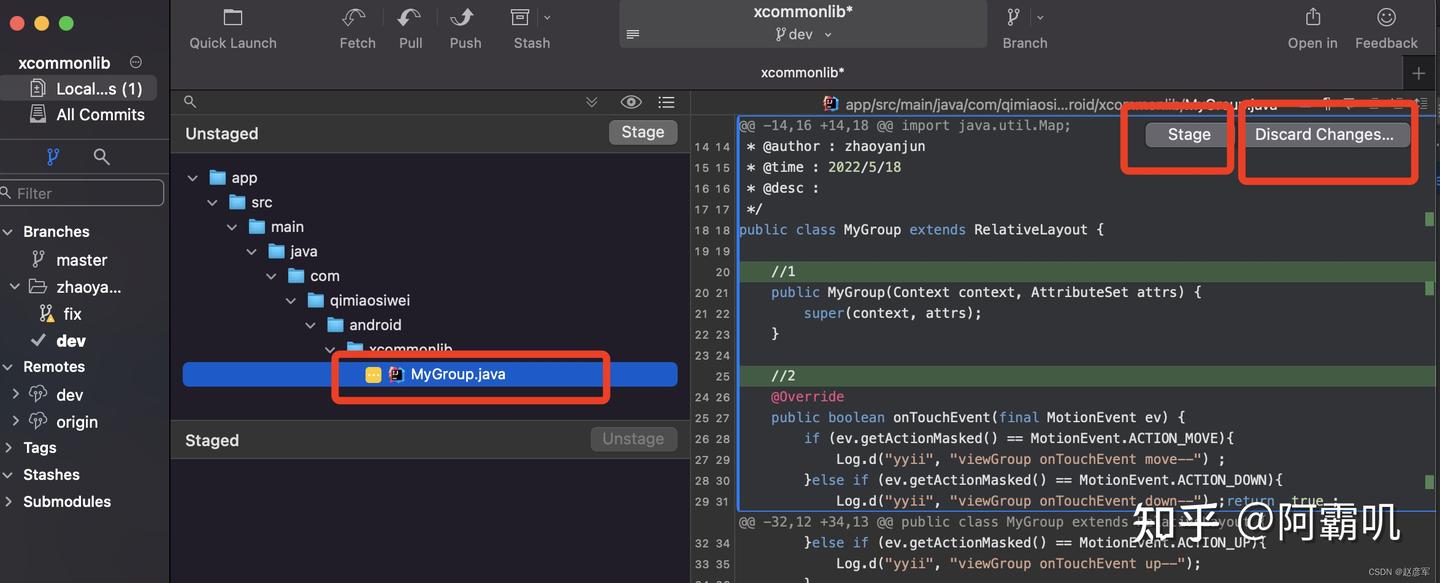The height and width of the screenshot is (583, 1440).
Task: Collapse the com folder
Action: coord(271,276)
